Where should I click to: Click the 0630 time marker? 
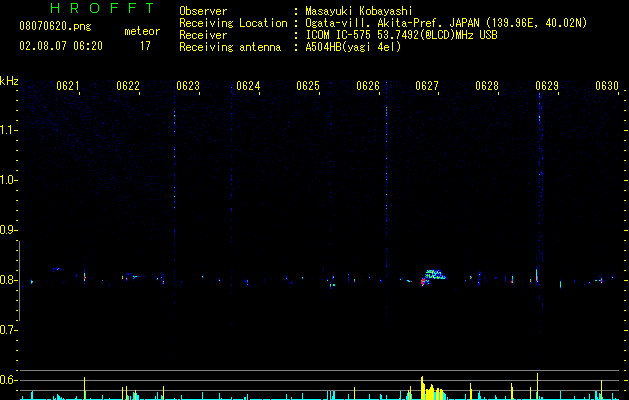pyautogui.click(x=607, y=86)
